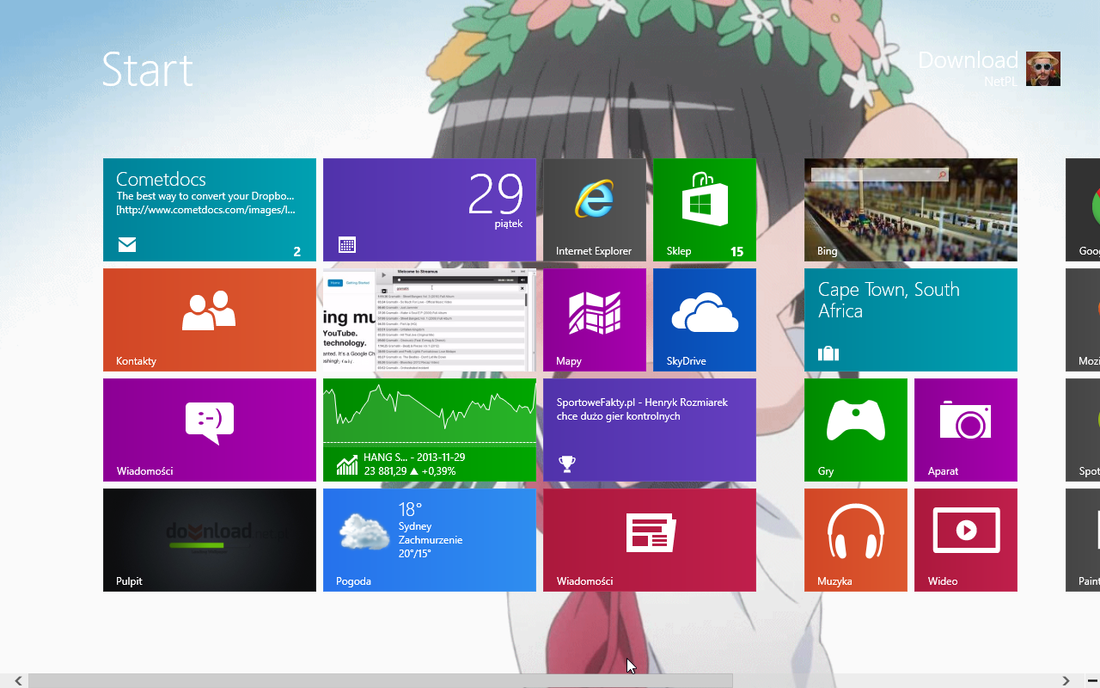Open the HANG S... finance chart tile
This screenshot has height=688, width=1100.
coord(429,430)
